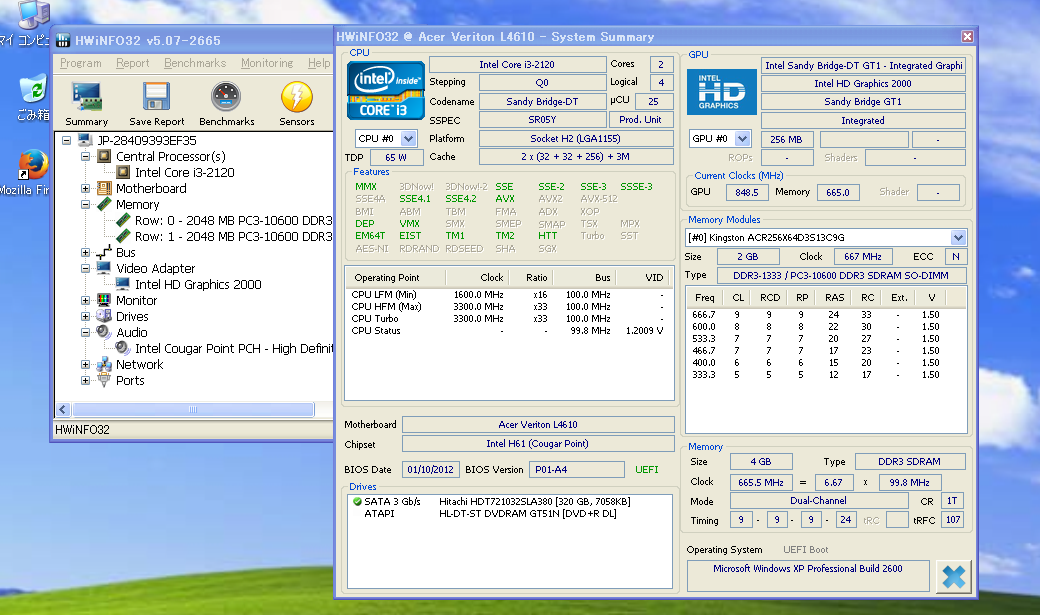1040x615 pixels.
Task: Click the Prod. Unit button
Action: (640, 120)
